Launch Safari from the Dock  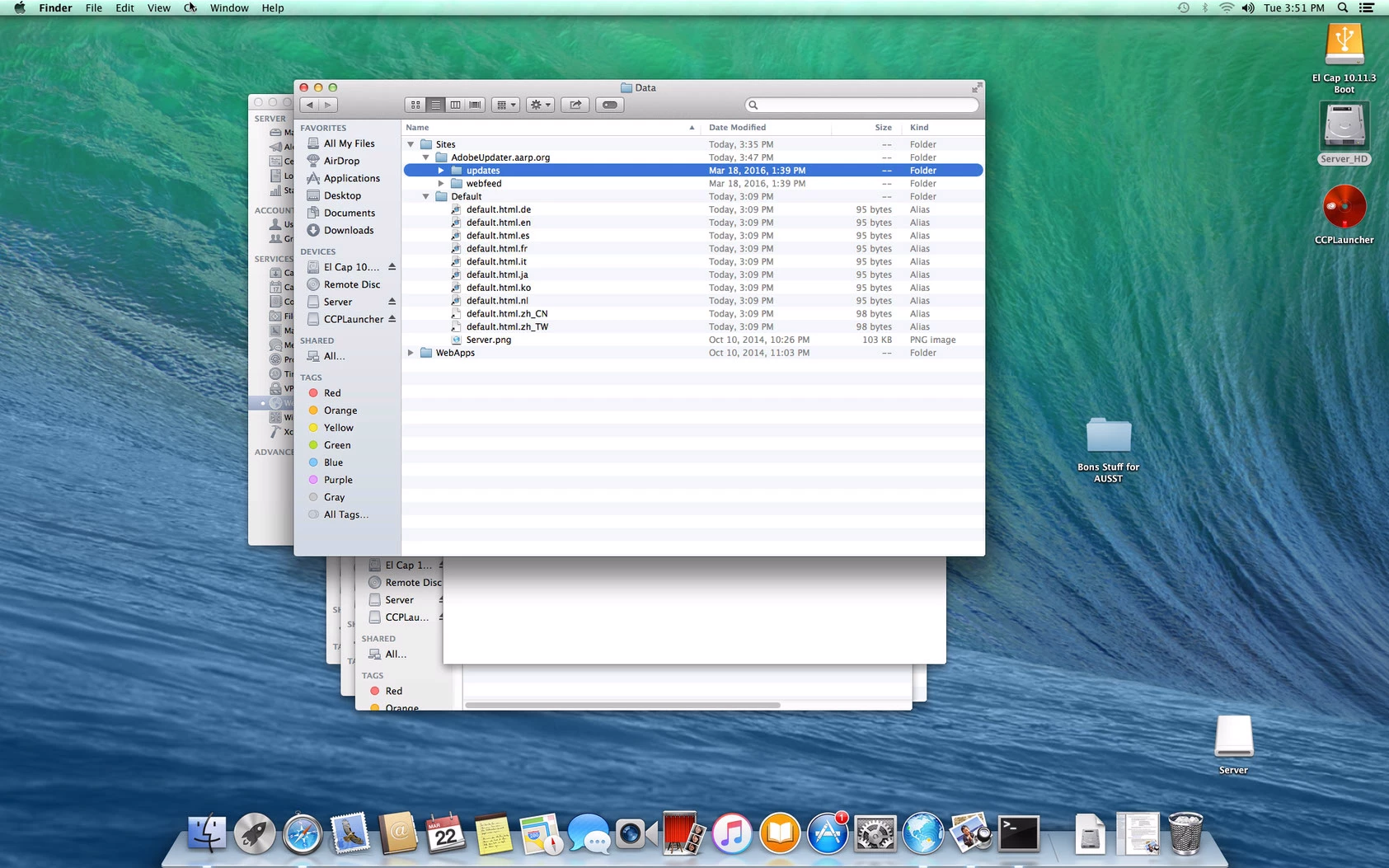click(303, 834)
